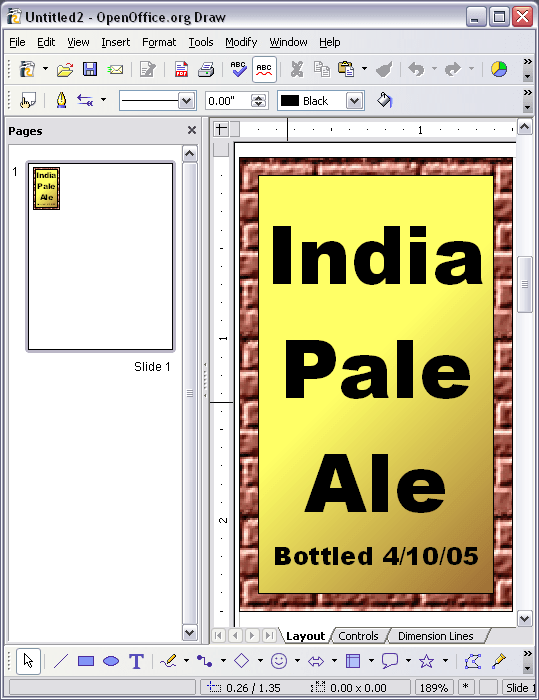Open the Redo history dropdown arrow

click(x=471, y=69)
